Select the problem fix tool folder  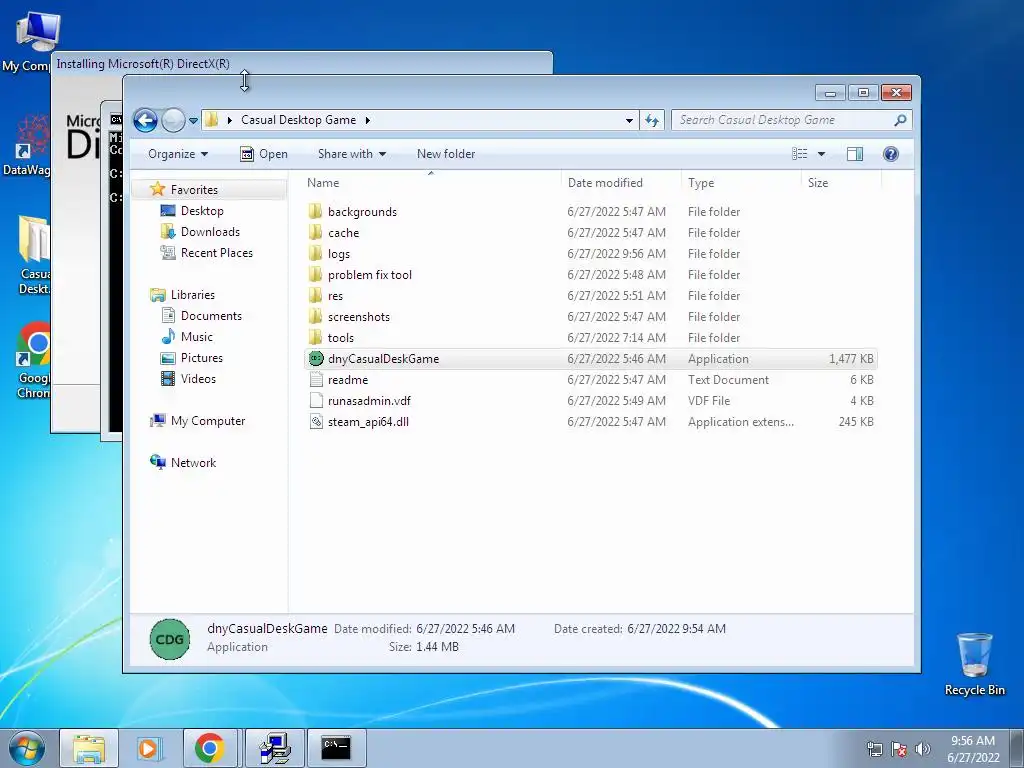pos(370,275)
